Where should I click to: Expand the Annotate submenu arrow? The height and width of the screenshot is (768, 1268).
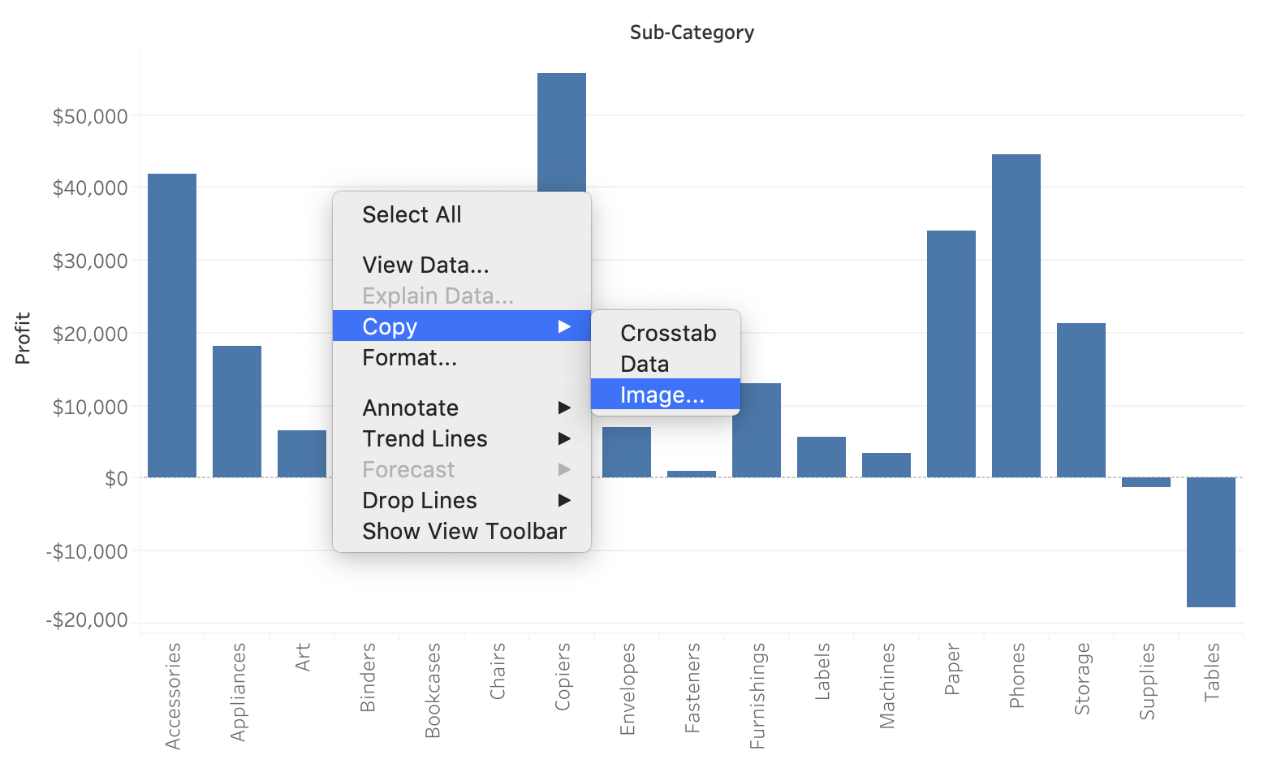pos(564,408)
